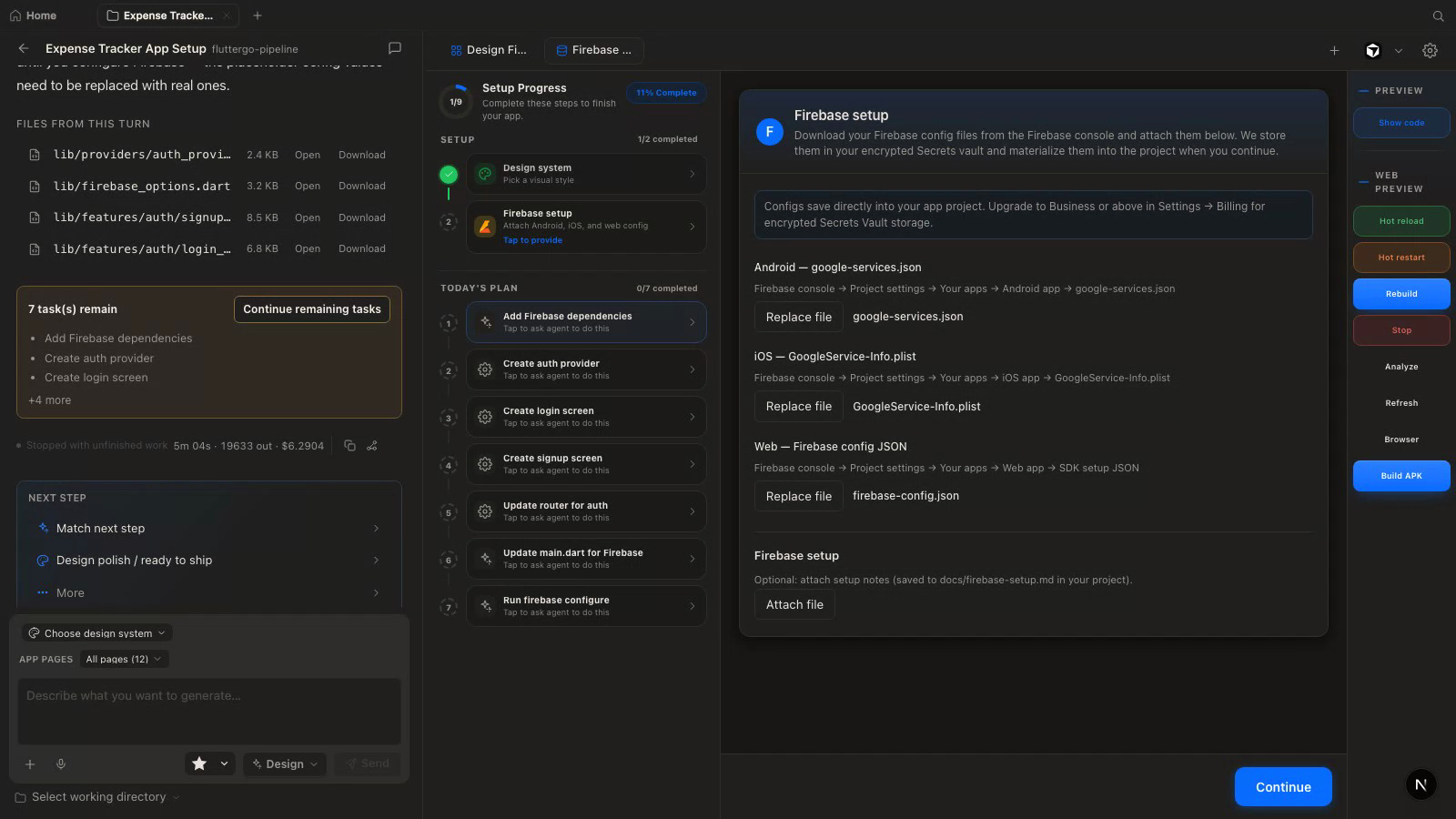Open lib/features/auth/signup file

pos(307,217)
